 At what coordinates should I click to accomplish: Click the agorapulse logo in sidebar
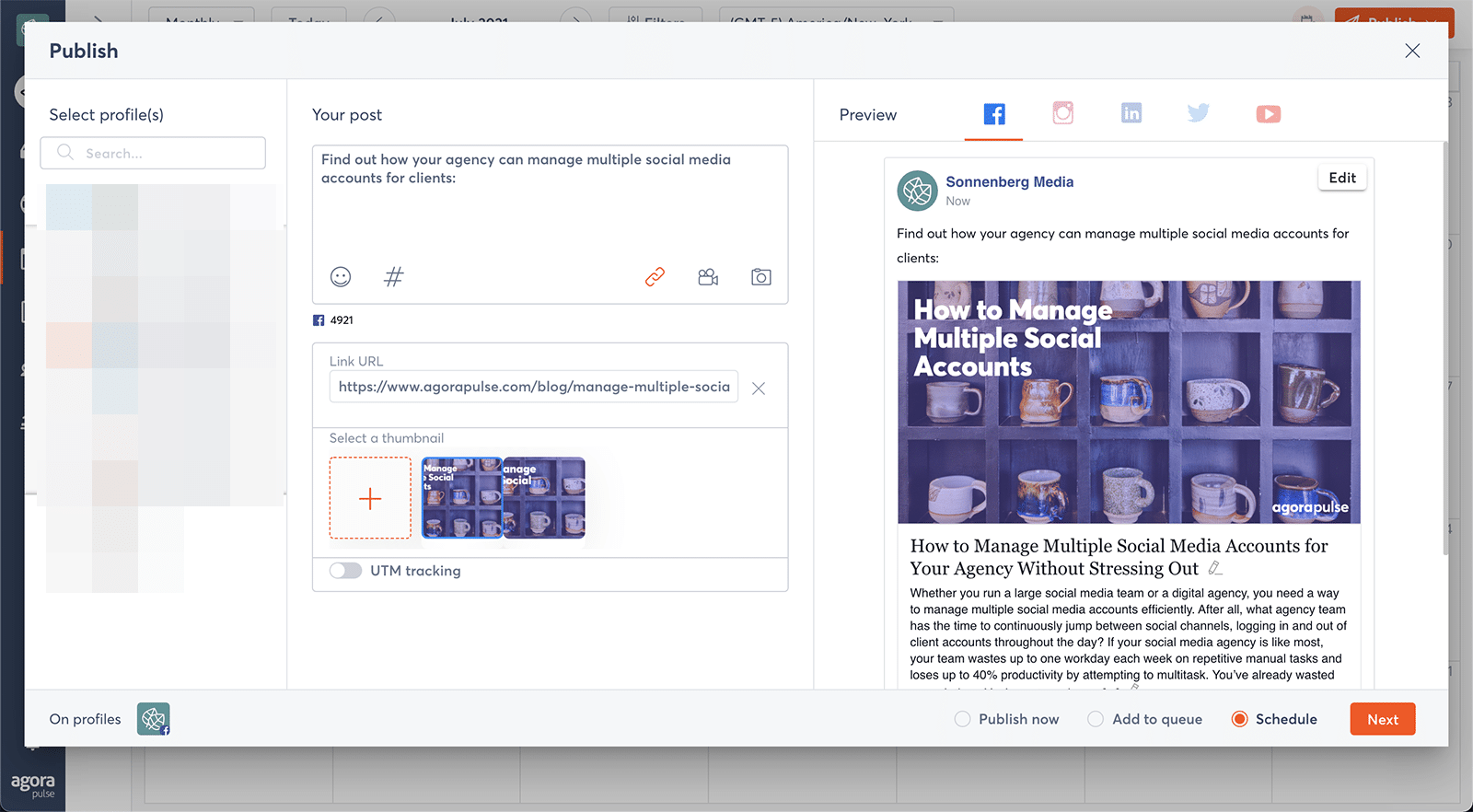33,785
